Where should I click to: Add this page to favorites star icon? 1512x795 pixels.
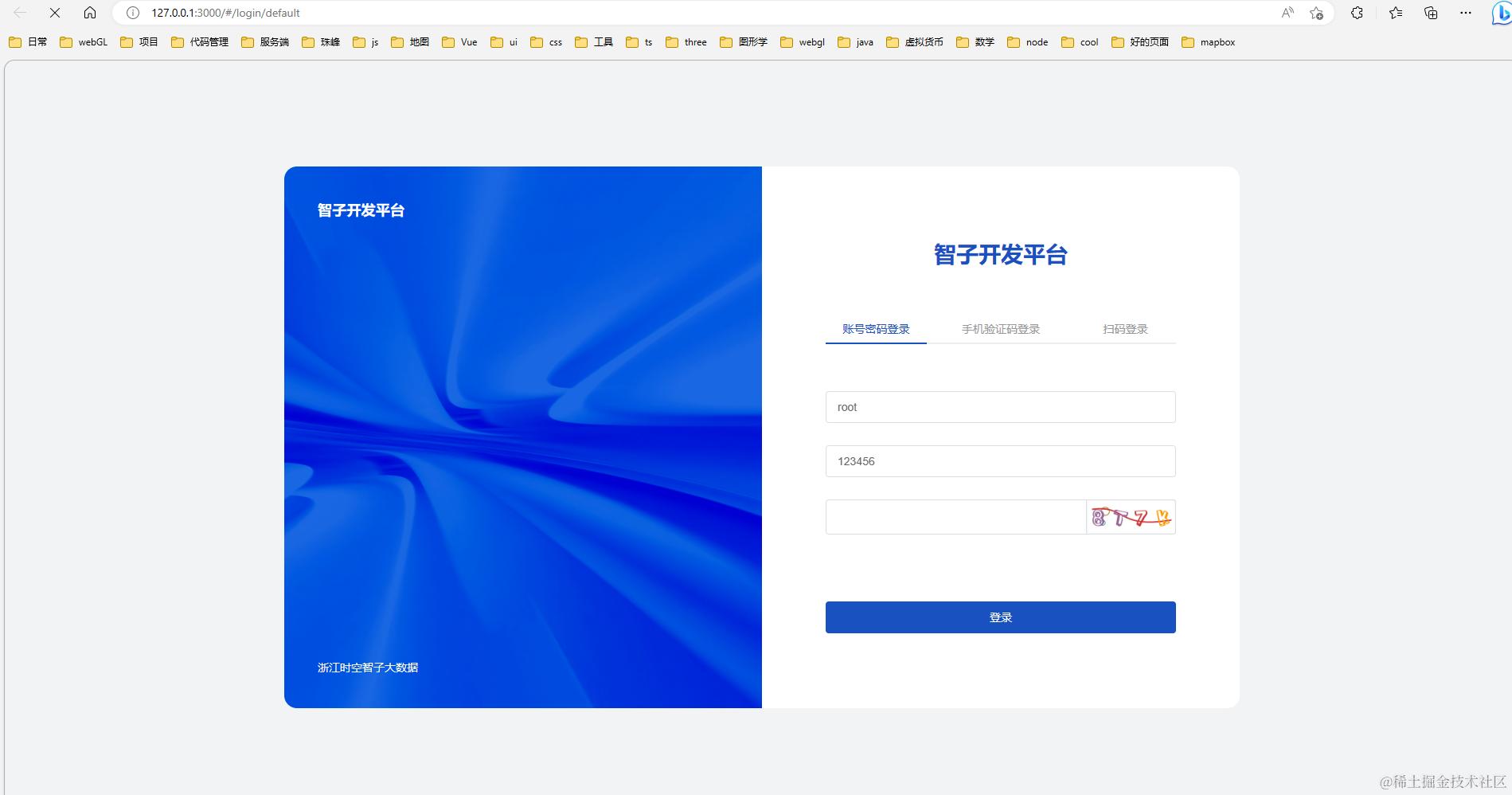pyautogui.click(x=1316, y=13)
